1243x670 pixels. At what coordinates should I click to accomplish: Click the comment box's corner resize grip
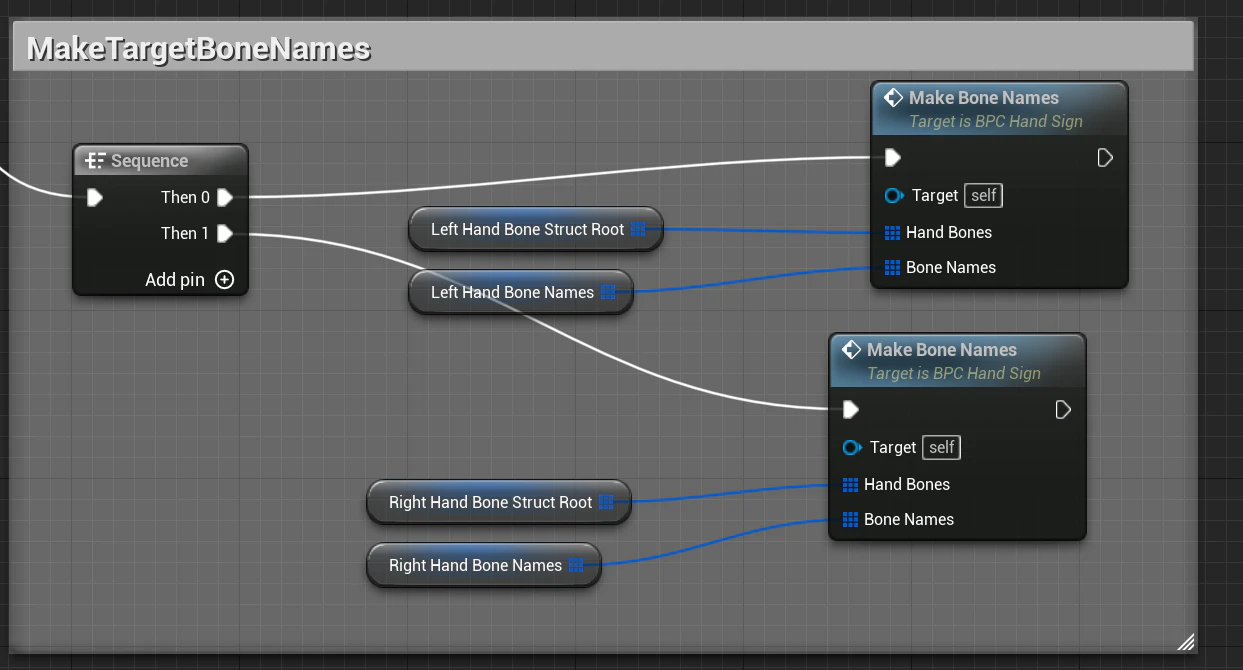1185,641
